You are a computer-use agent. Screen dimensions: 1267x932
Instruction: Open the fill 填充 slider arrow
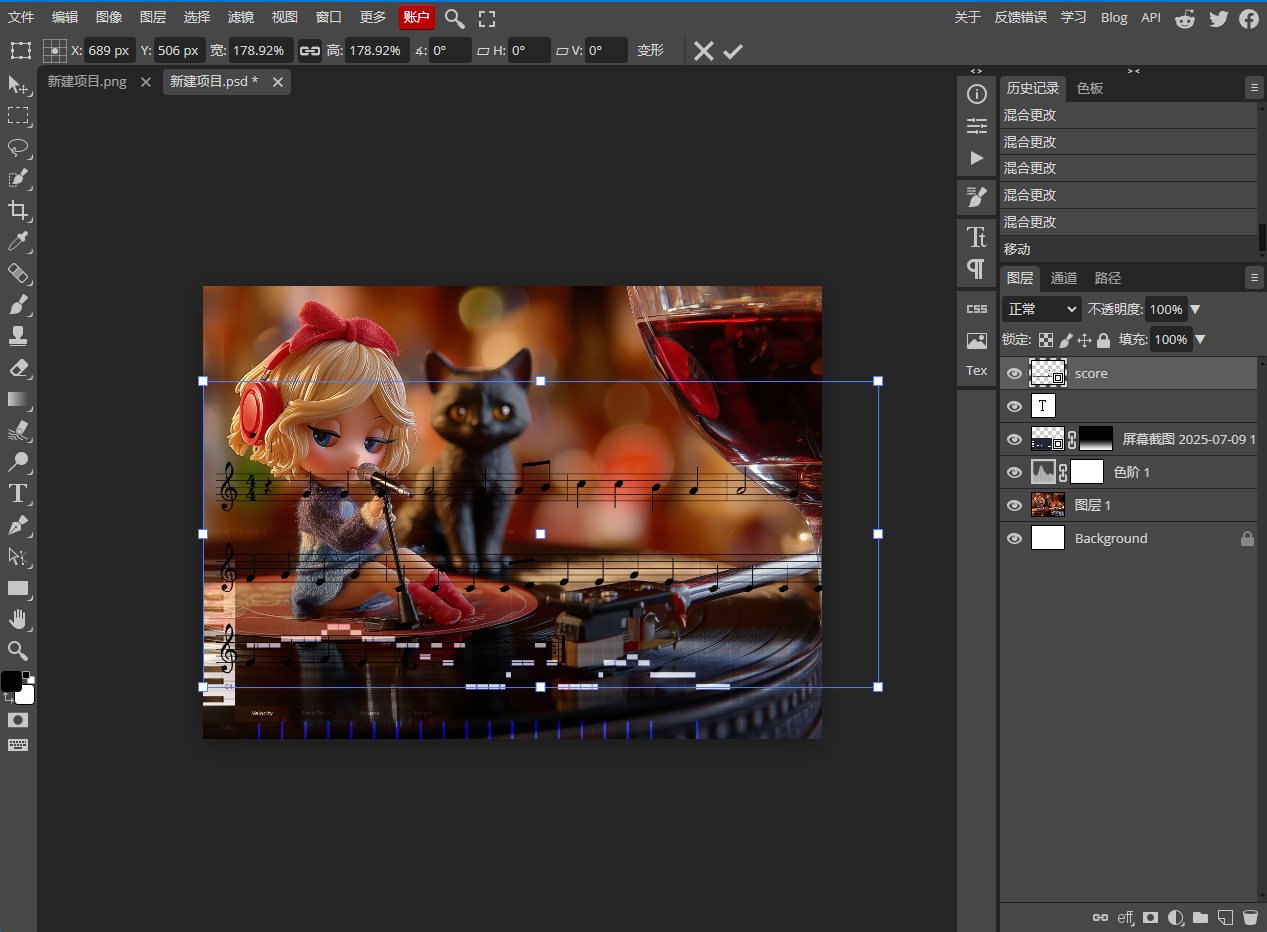[1200, 340]
